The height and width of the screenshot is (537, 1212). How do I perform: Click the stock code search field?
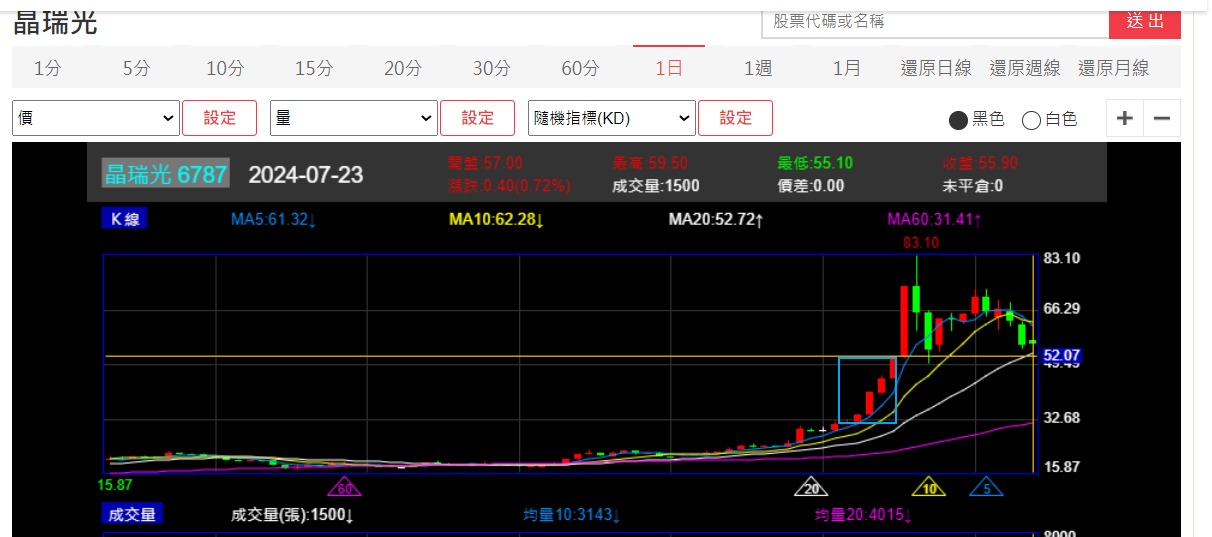point(935,21)
